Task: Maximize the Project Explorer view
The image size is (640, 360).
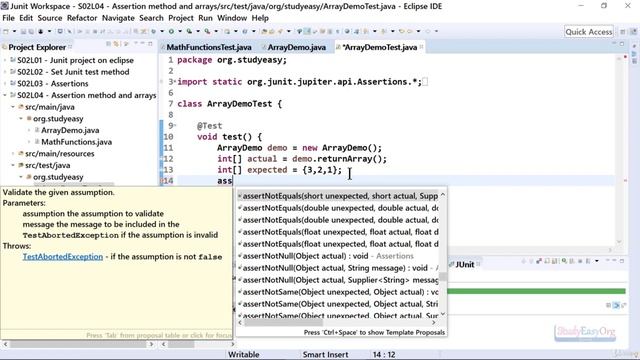Action: 150,44
